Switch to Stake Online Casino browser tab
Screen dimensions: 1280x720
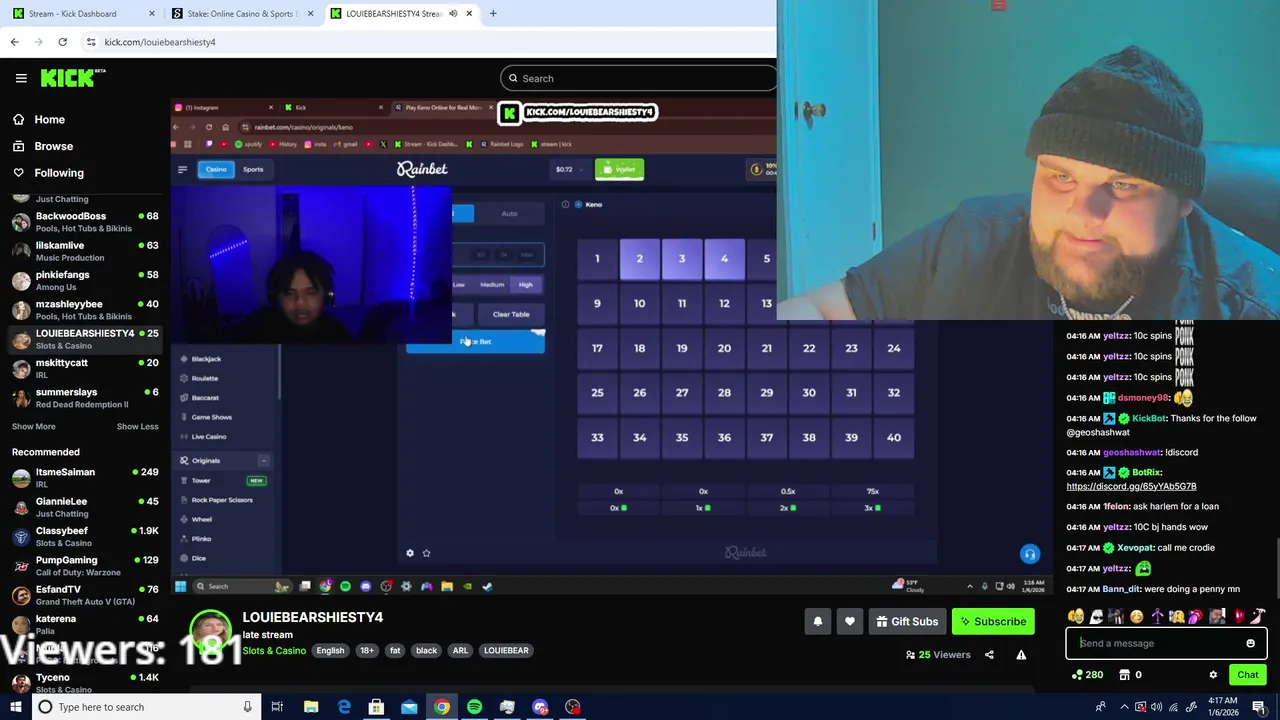click(241, 13)
